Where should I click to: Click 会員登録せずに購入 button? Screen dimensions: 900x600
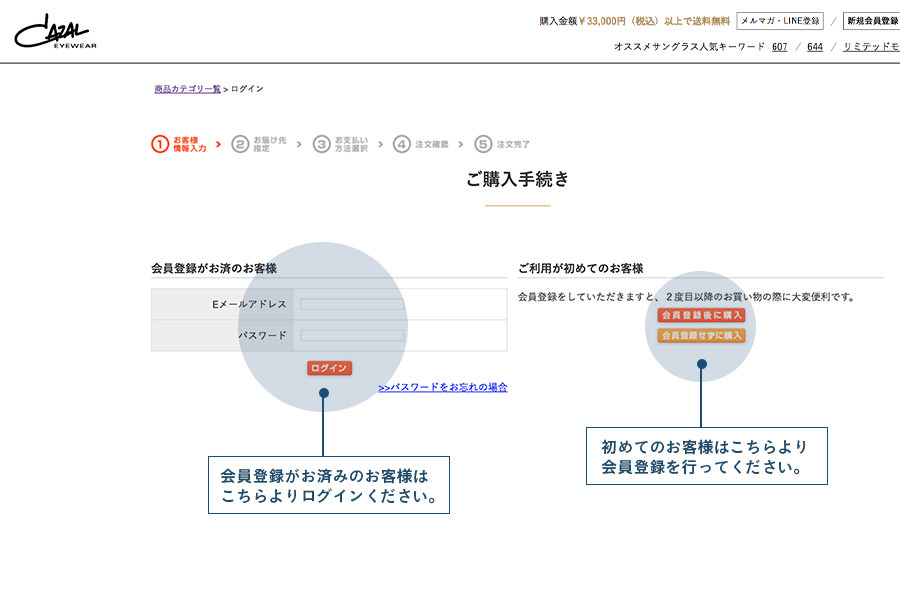(x=701, y=335)
